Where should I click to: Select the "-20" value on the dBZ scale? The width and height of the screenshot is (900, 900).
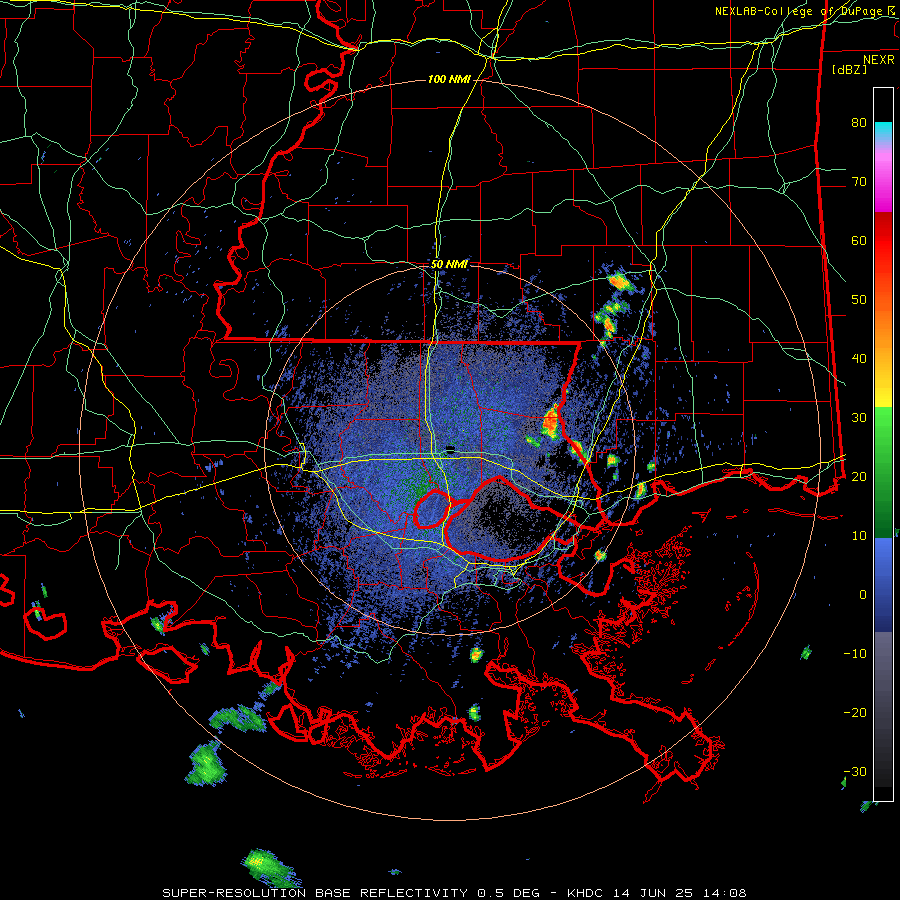click(855, 712)
